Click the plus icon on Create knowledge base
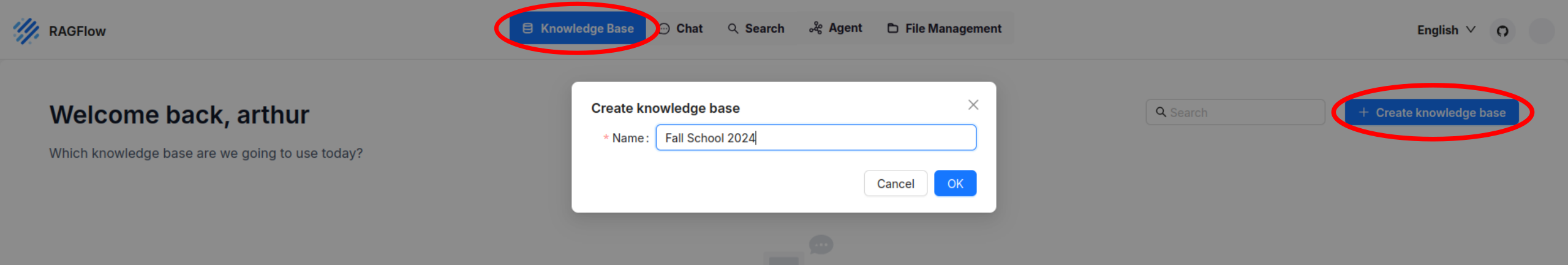This screenshot has width=1568, height=265. pyautogui.click(x=1363, y=112)
